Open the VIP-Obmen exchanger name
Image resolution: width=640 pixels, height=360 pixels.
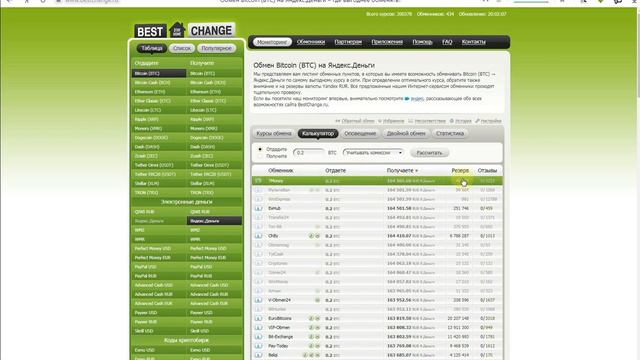coord(279,327)
